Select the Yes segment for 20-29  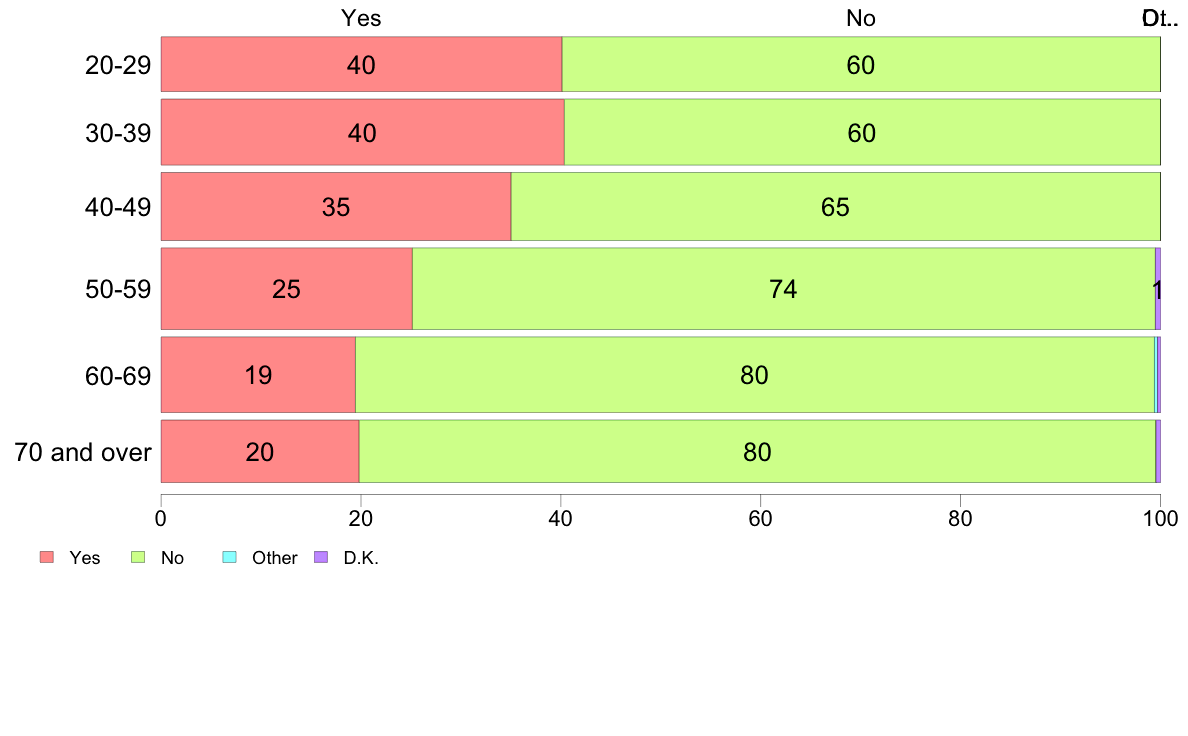pos(361,64)
